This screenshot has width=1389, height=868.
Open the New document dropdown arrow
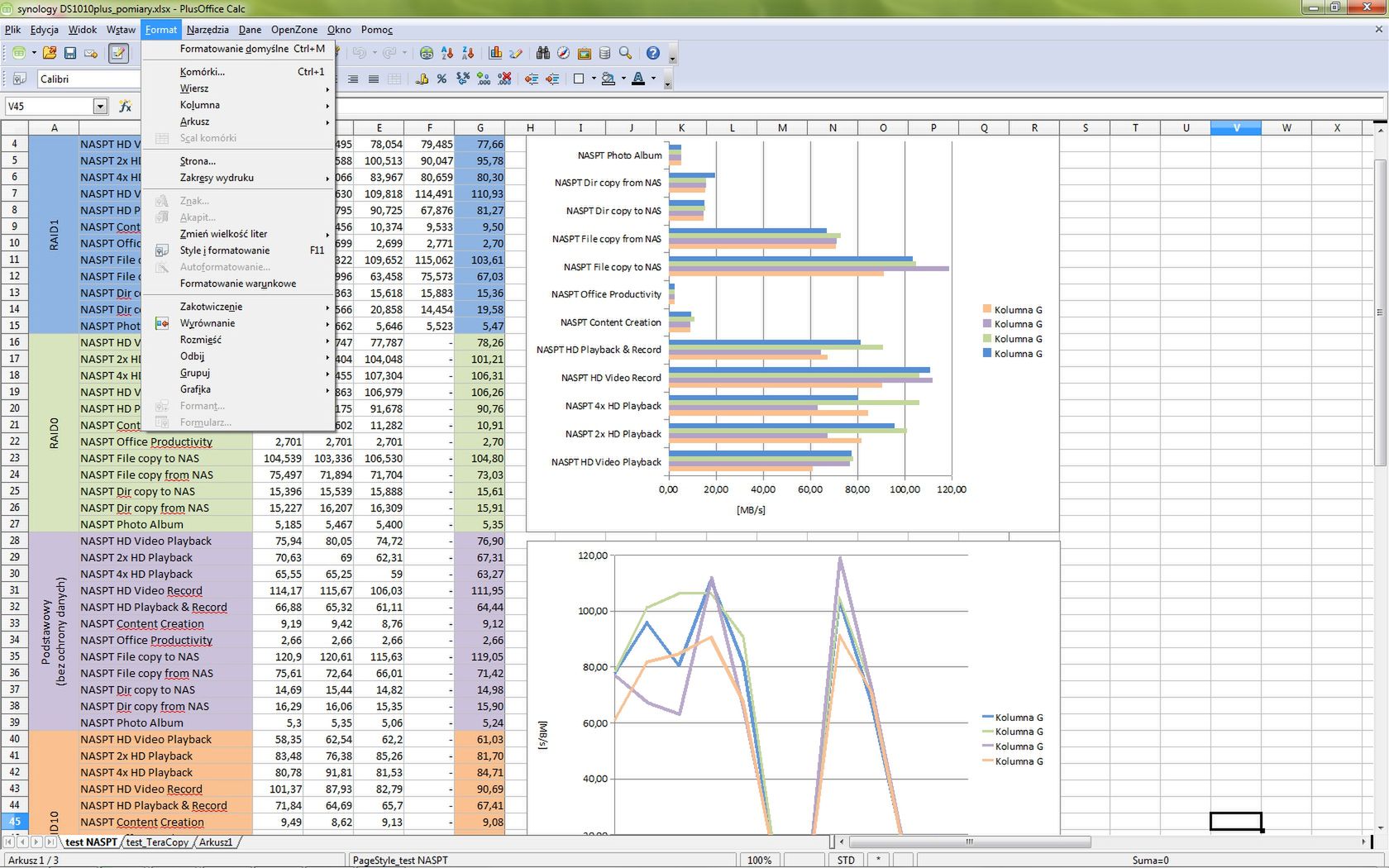point(33,53)
